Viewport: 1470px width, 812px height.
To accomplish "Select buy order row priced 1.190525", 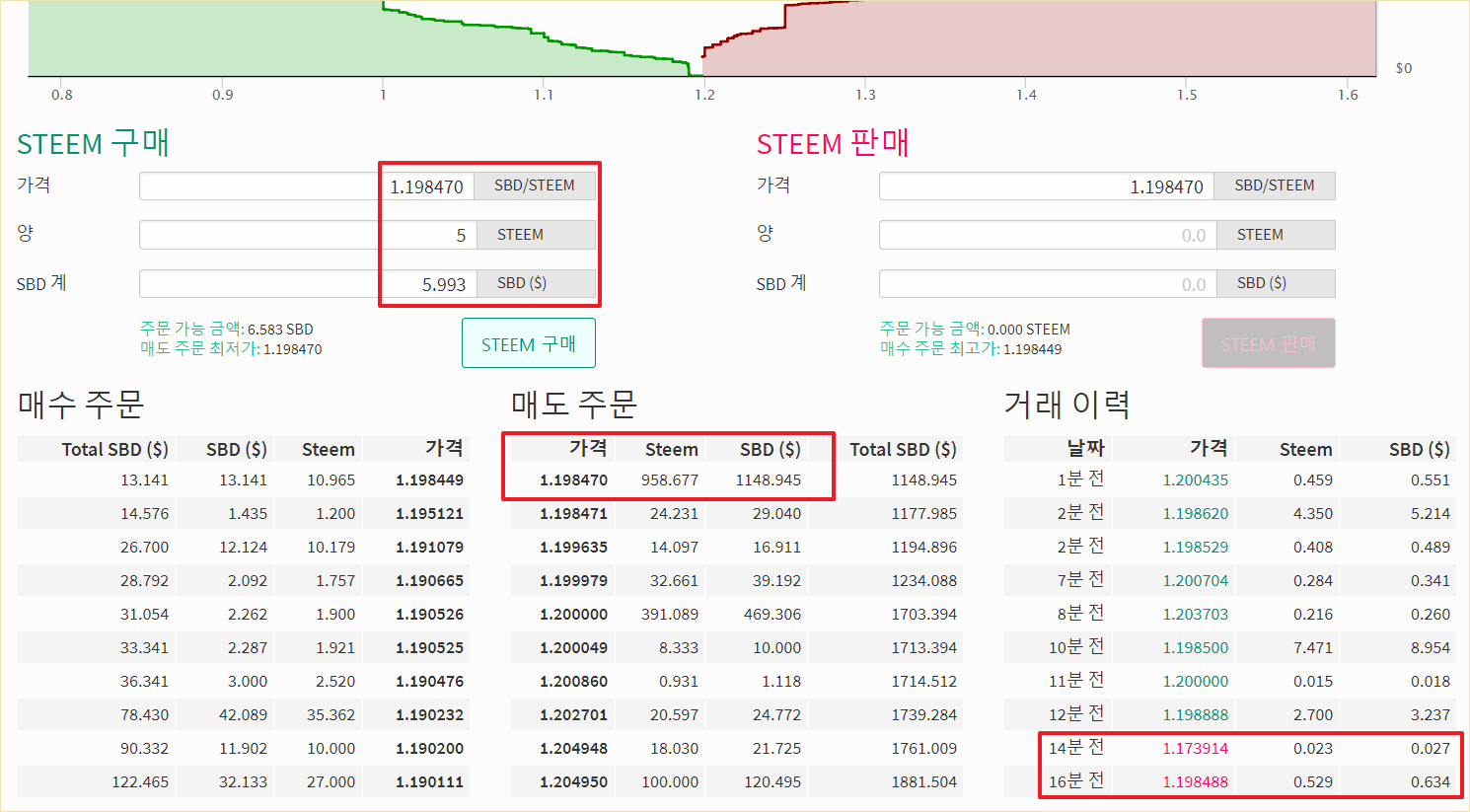I will (243, 648).
